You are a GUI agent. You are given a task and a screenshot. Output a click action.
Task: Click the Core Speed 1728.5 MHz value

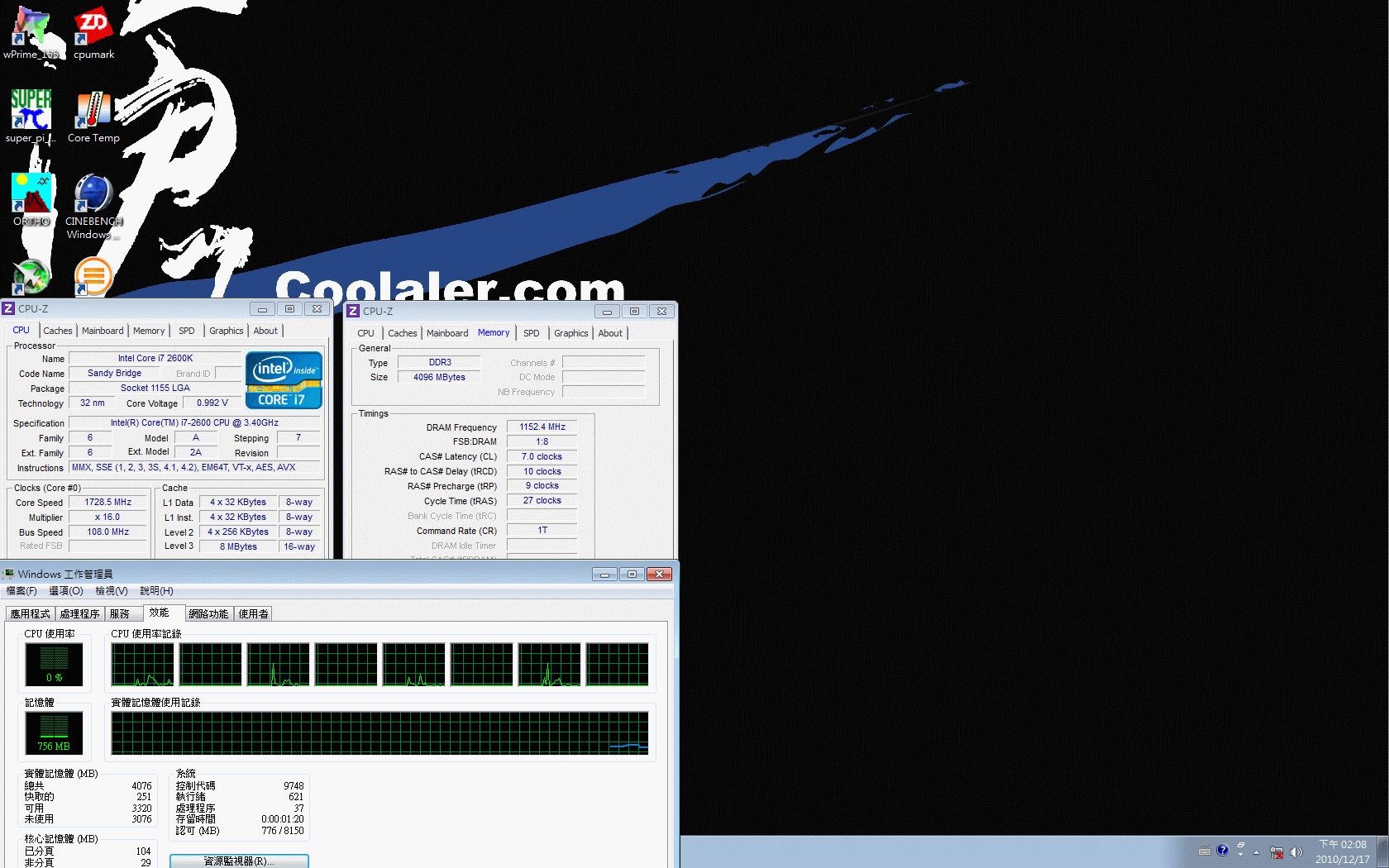pos(108,502)
